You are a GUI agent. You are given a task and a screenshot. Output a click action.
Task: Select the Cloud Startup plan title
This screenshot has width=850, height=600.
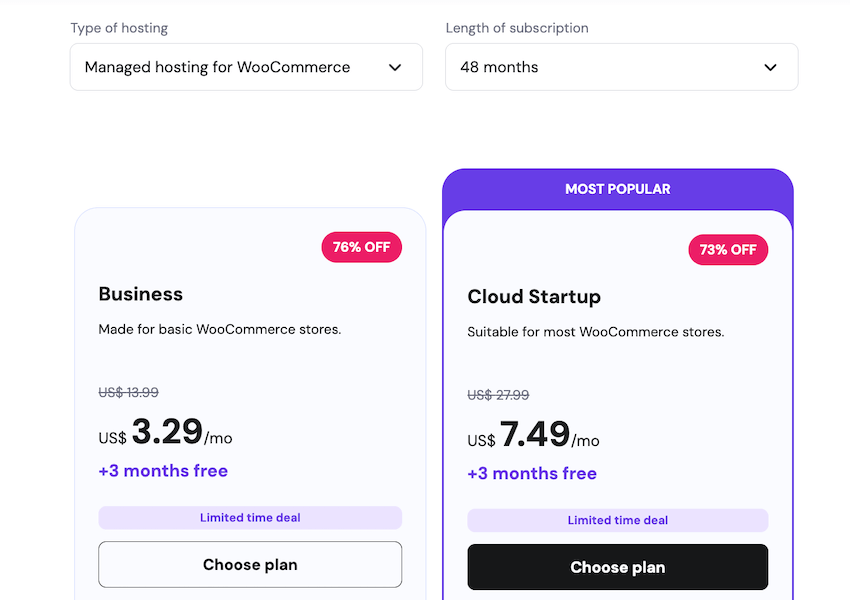point(534,297)
